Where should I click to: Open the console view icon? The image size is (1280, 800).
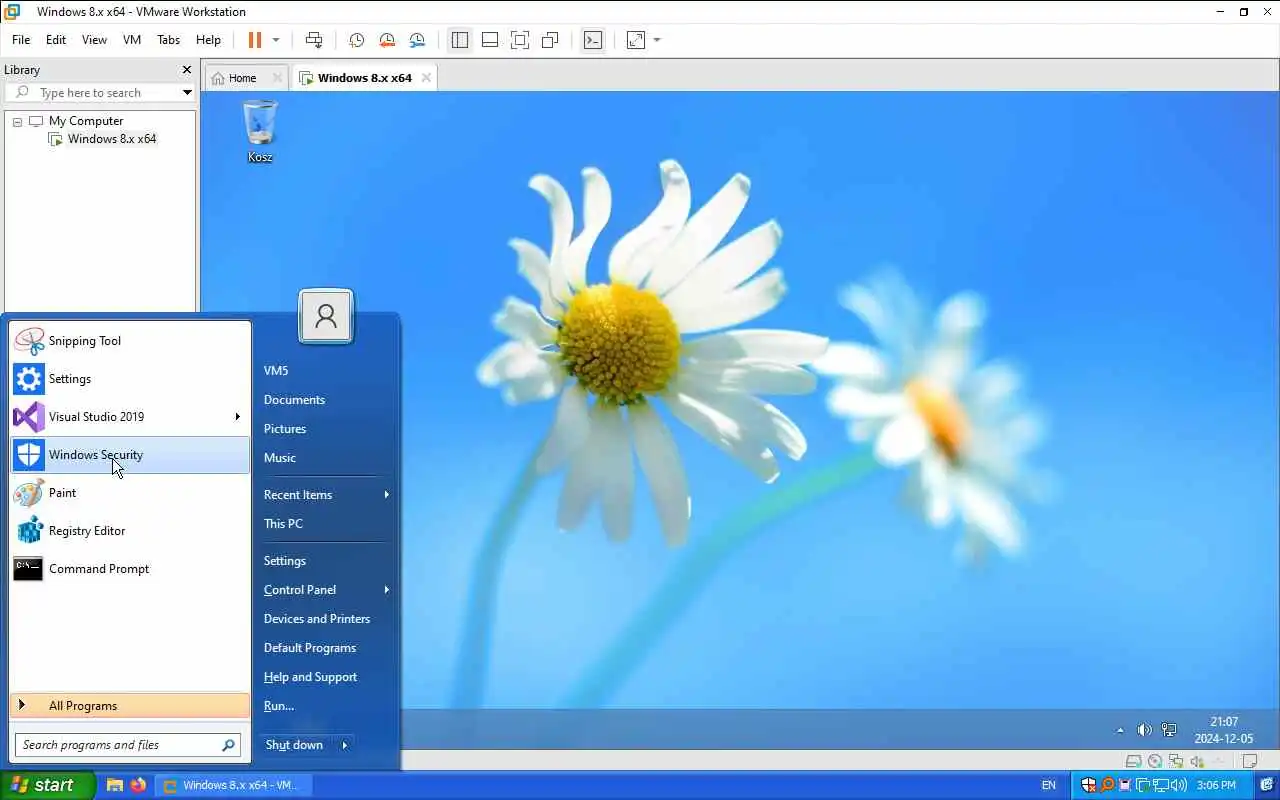593,40
